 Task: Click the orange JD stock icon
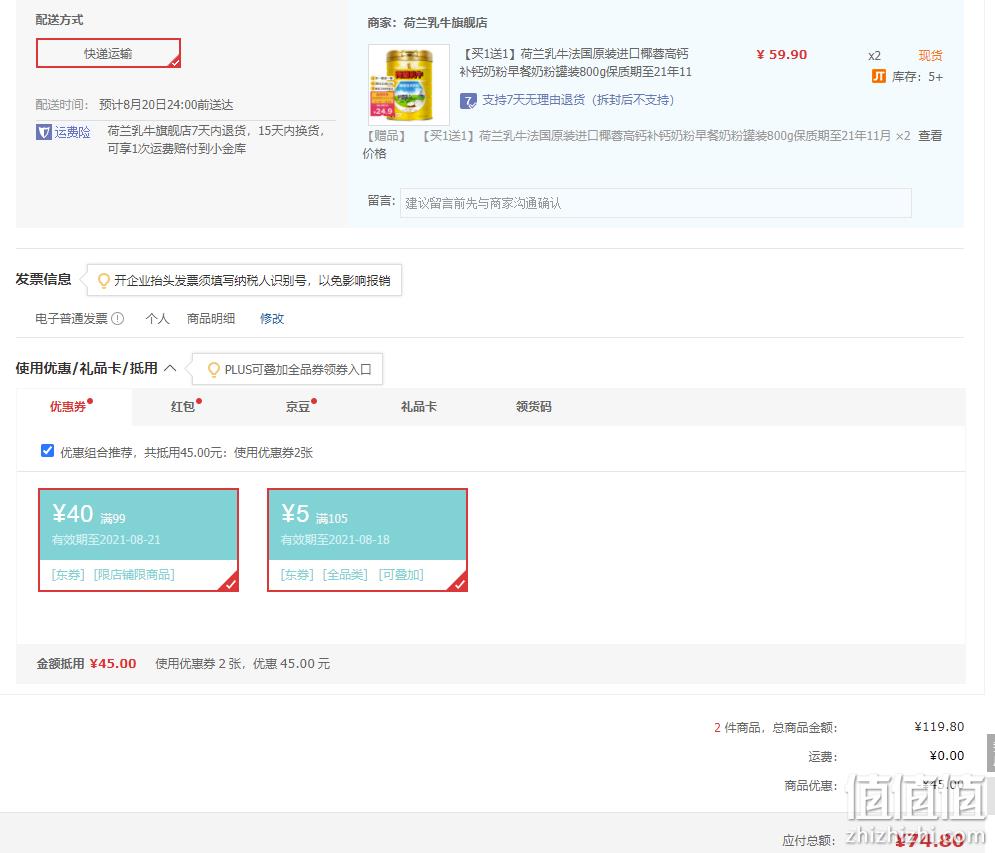tap(879, 76)
